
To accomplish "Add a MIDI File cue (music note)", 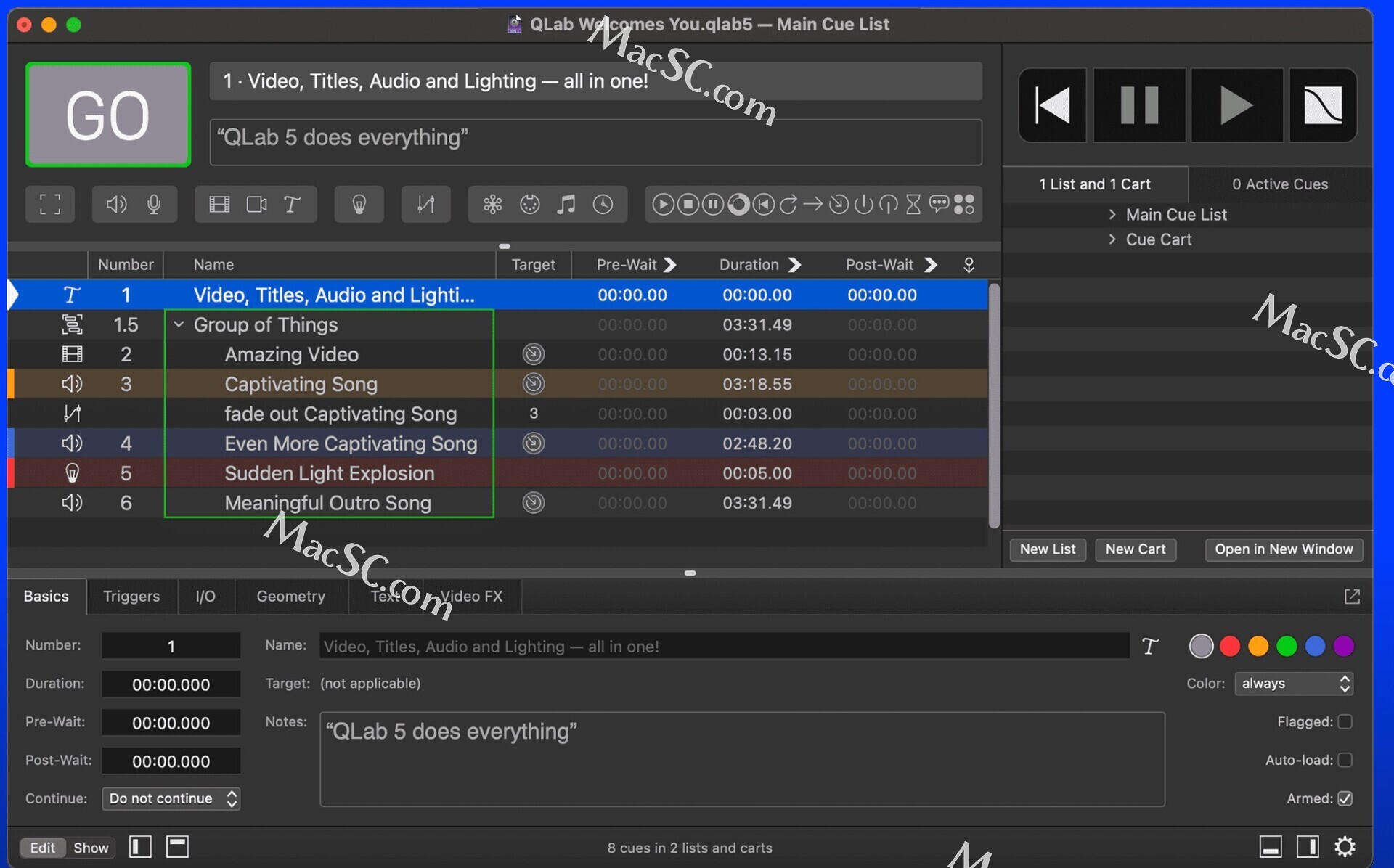I will (x=566, y=205).
